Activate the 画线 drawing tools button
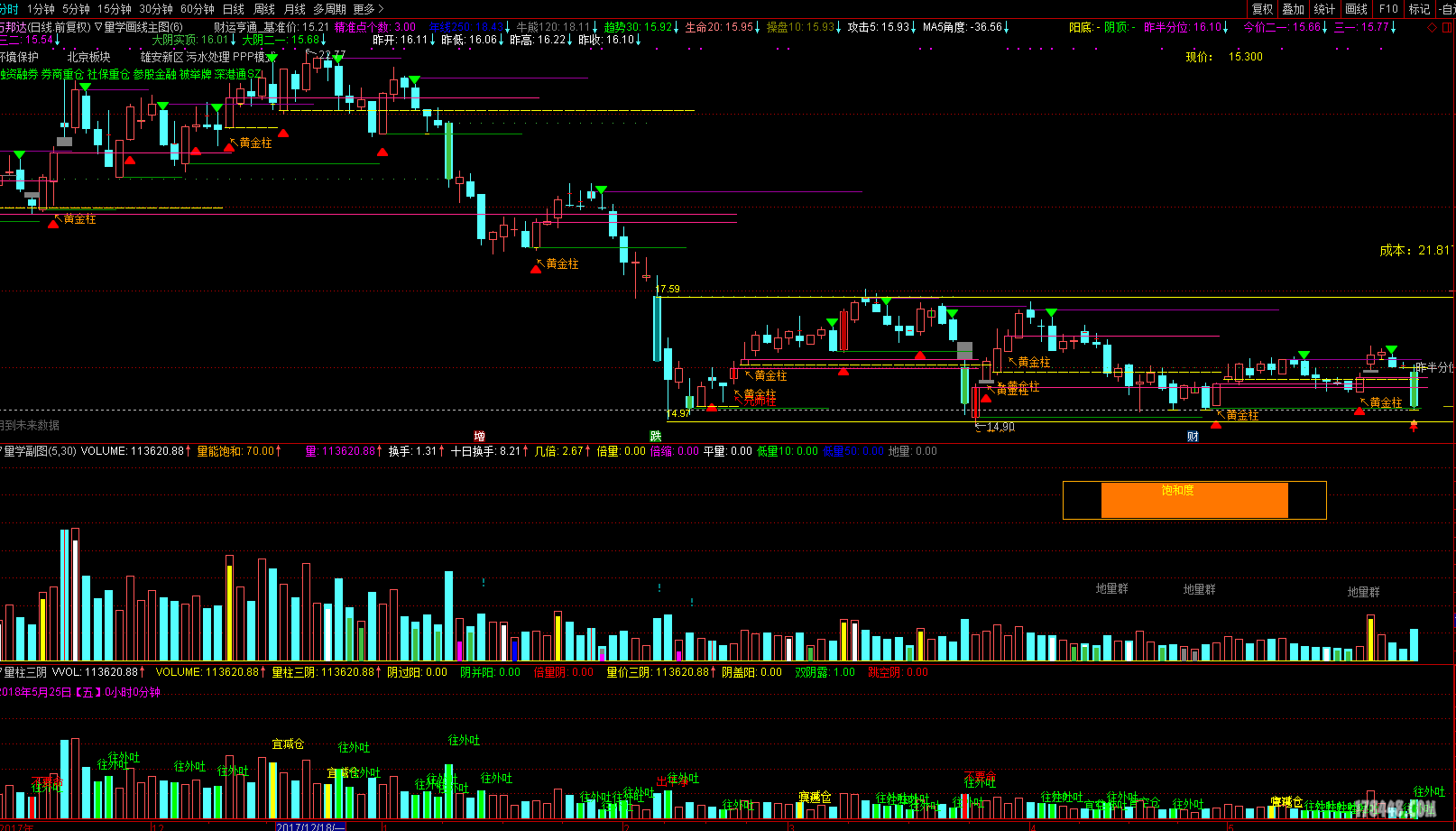This screenshot has height=831, width=1456. click(x=1356, y=9)
